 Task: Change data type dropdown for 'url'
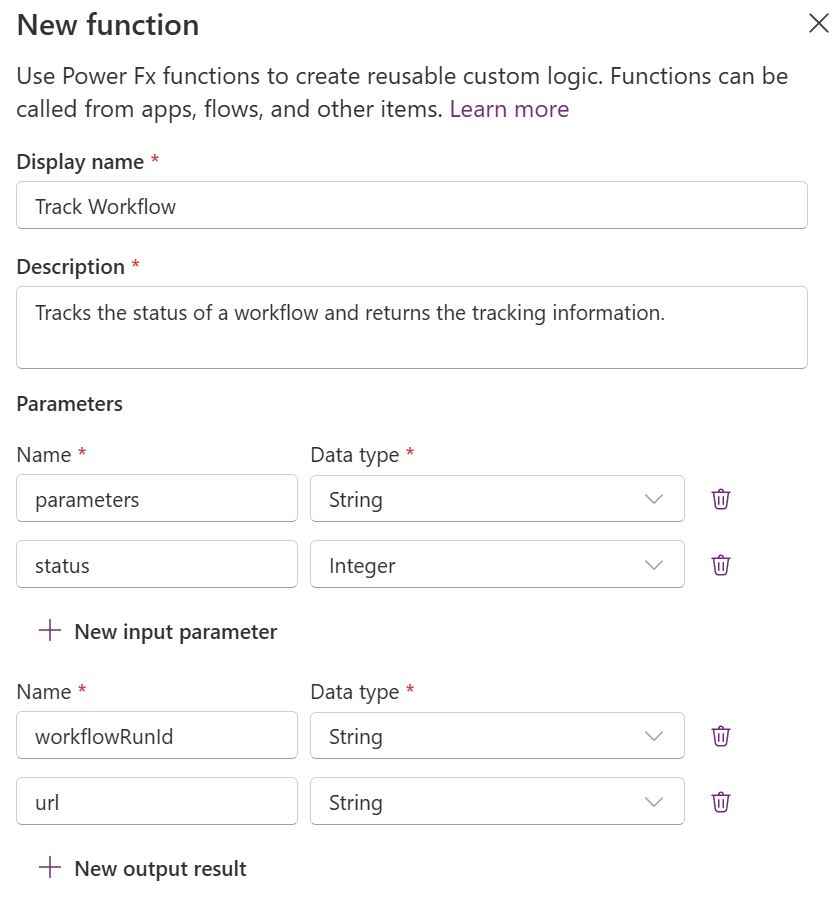(497, 802)
